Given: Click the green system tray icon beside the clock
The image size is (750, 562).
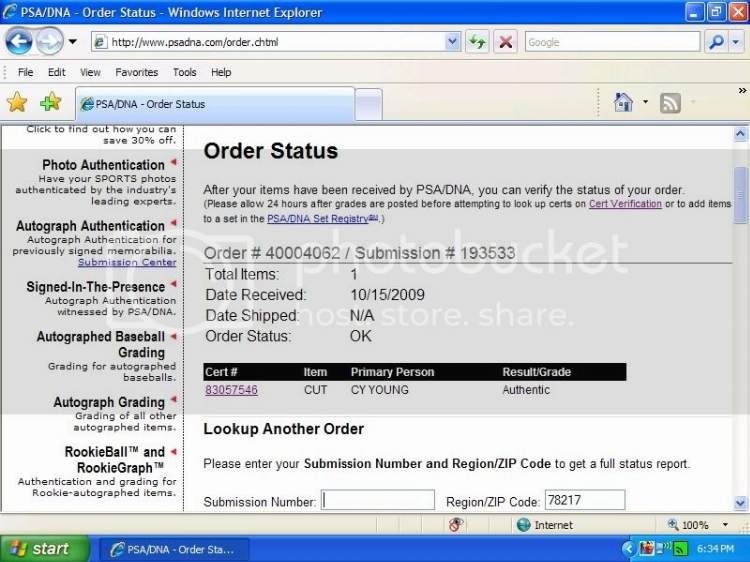Looking at the screenshot, I should click(681, 549).
